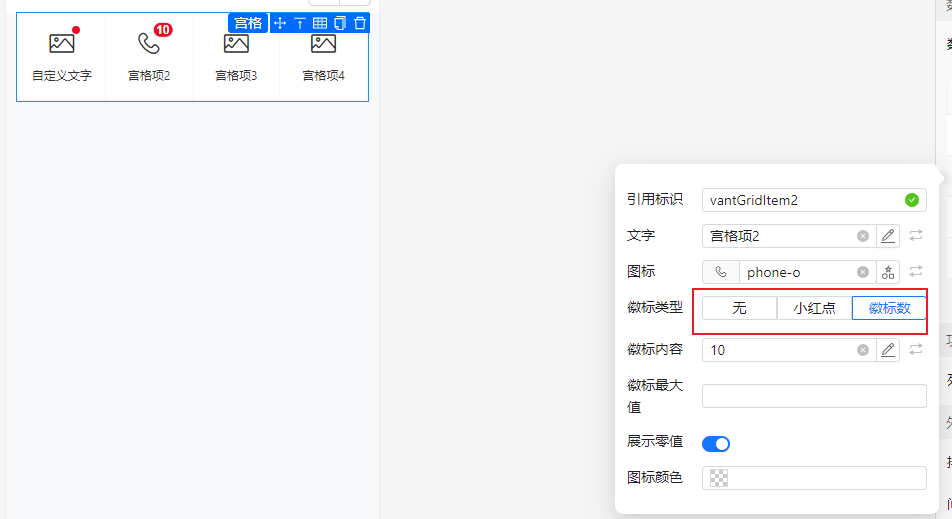The height and width of the screenshot is (519, 952).
Task: Select 徽标数 badge type
Action: point(889,308)
